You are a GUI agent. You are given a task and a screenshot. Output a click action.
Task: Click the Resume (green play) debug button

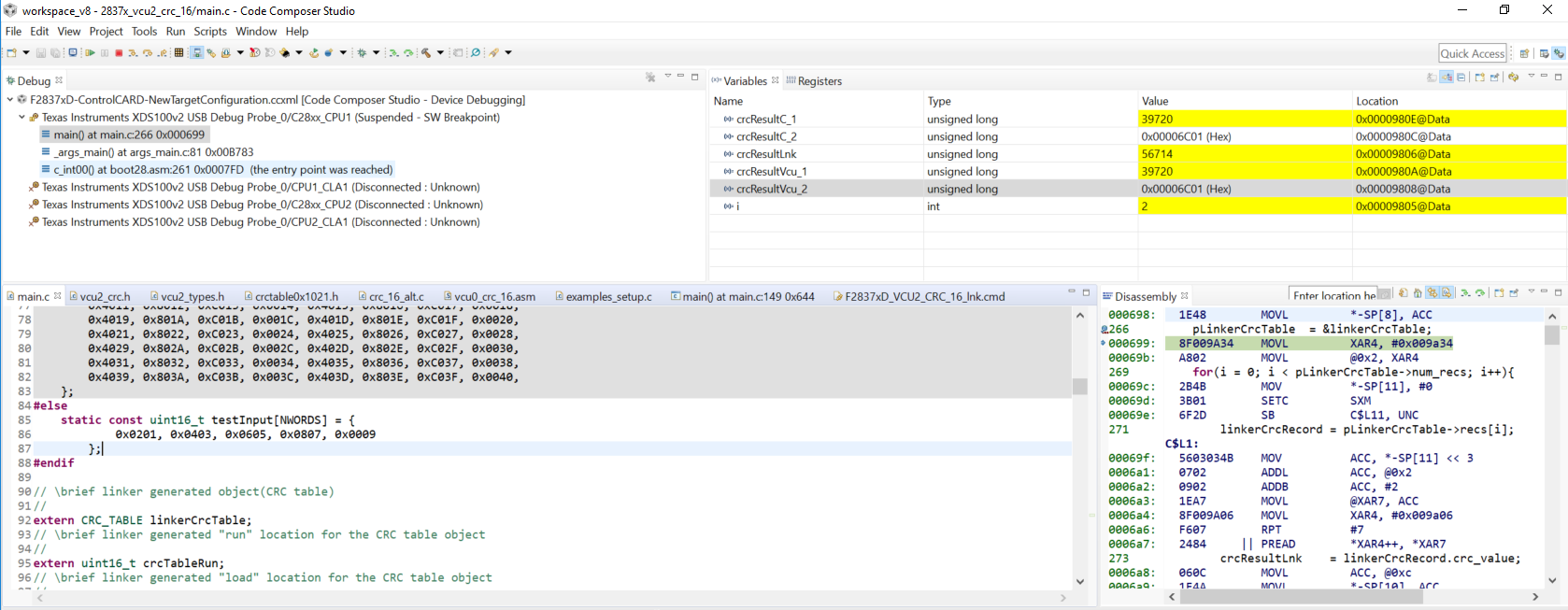click(x=90, y=52)
